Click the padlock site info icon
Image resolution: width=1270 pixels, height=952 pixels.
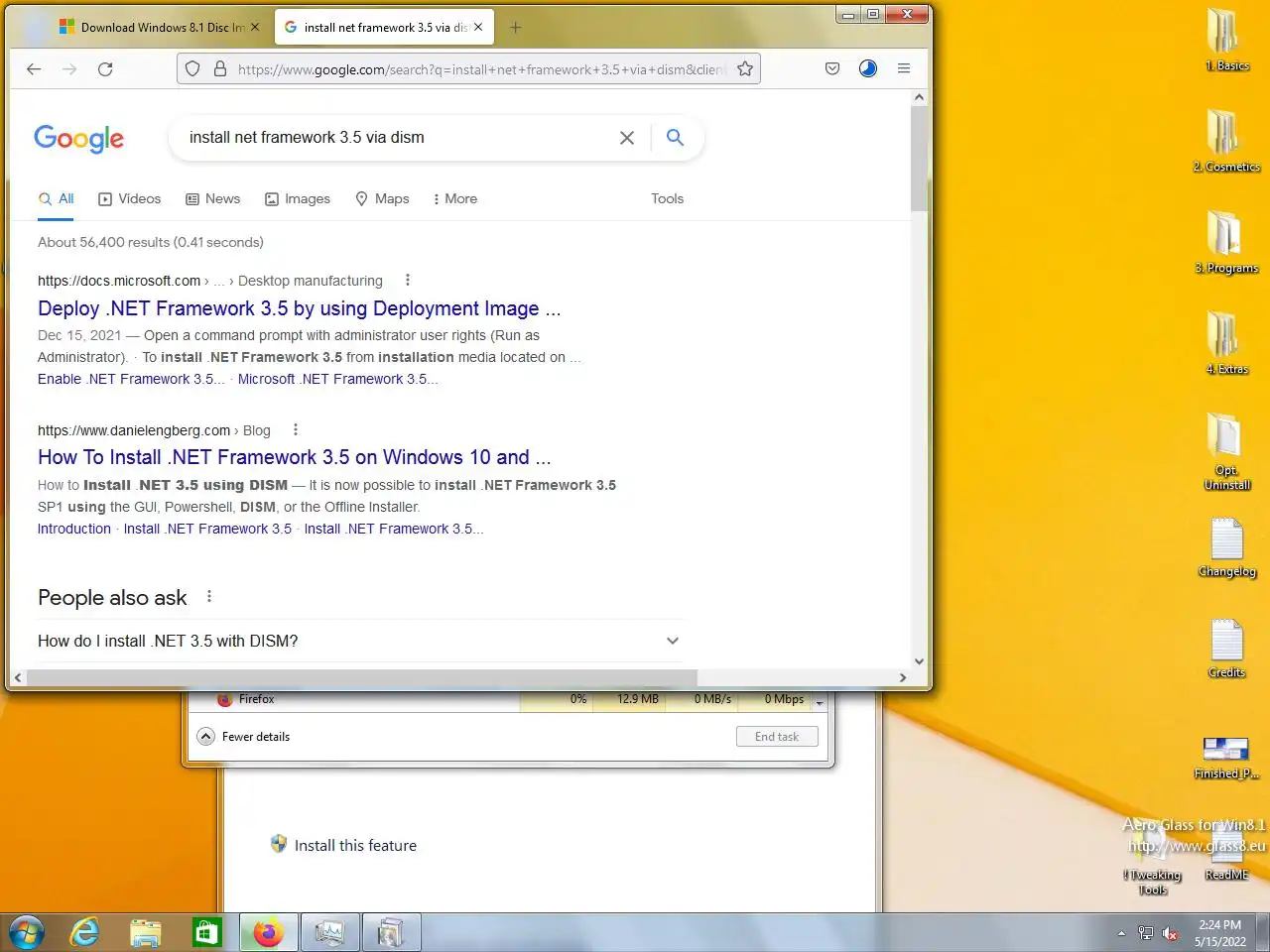coord(219,68)
